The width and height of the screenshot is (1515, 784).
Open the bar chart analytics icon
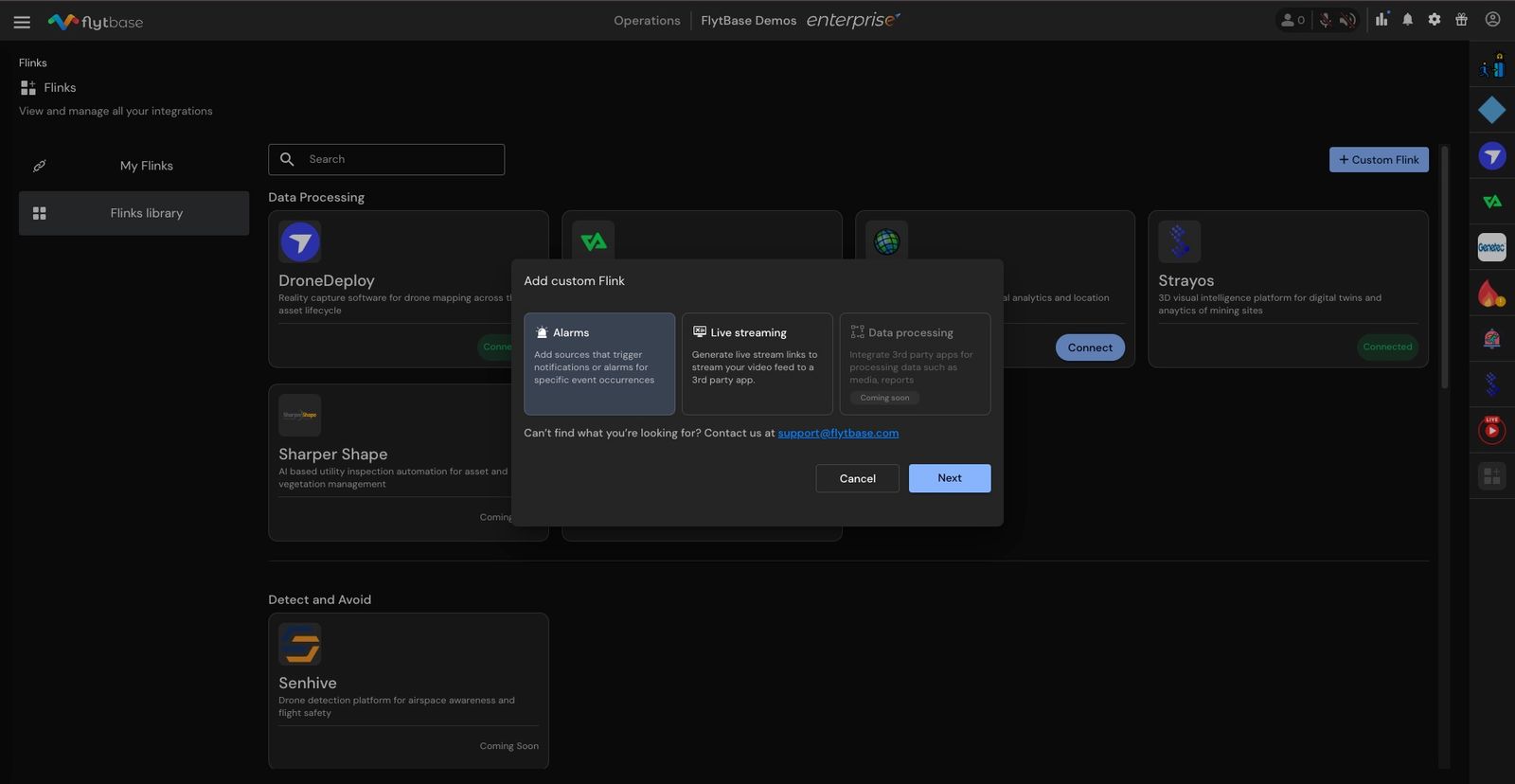[x=1382, y=19]
